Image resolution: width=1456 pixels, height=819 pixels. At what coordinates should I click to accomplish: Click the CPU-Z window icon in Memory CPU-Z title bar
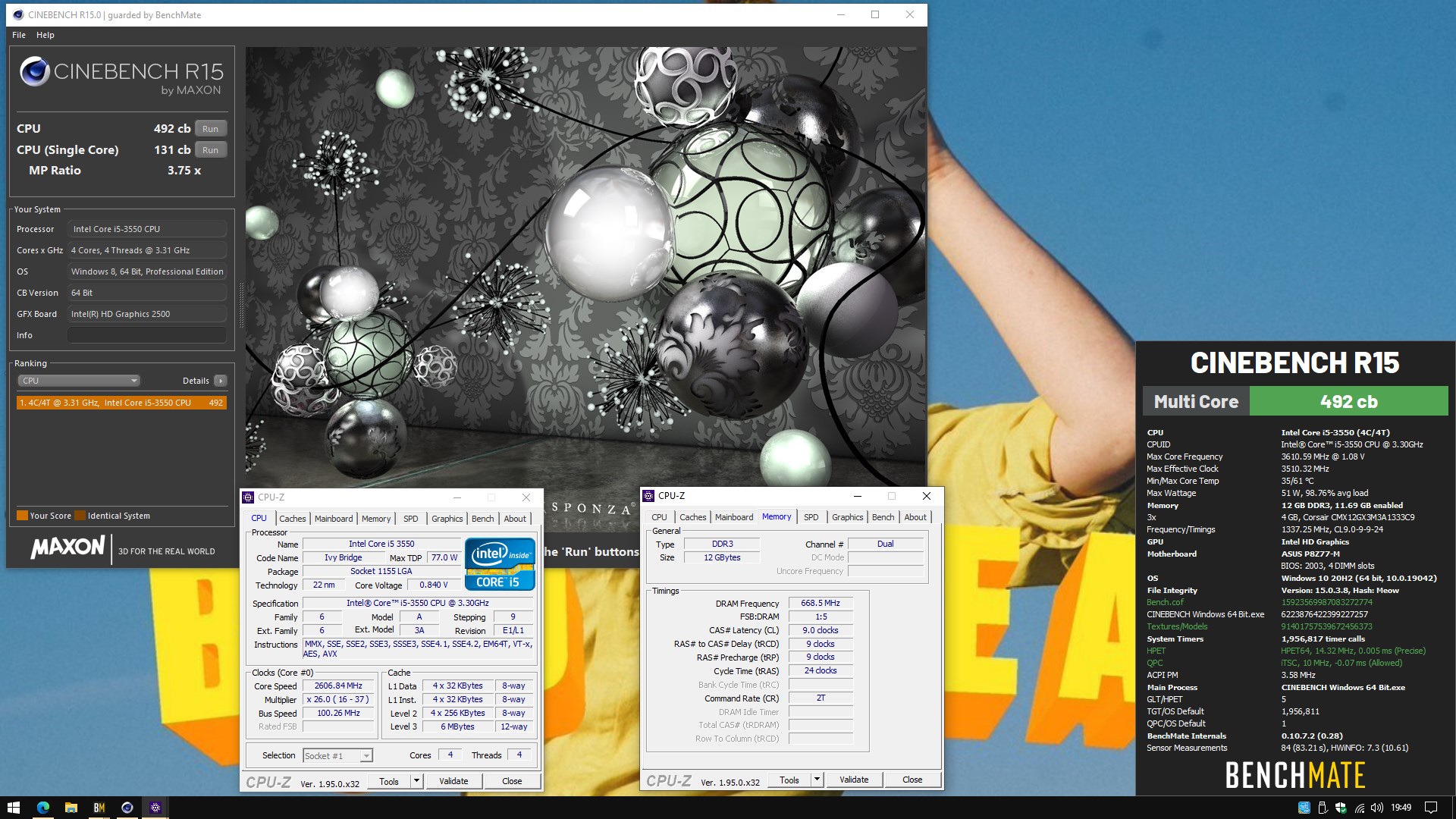click(648, 496)
